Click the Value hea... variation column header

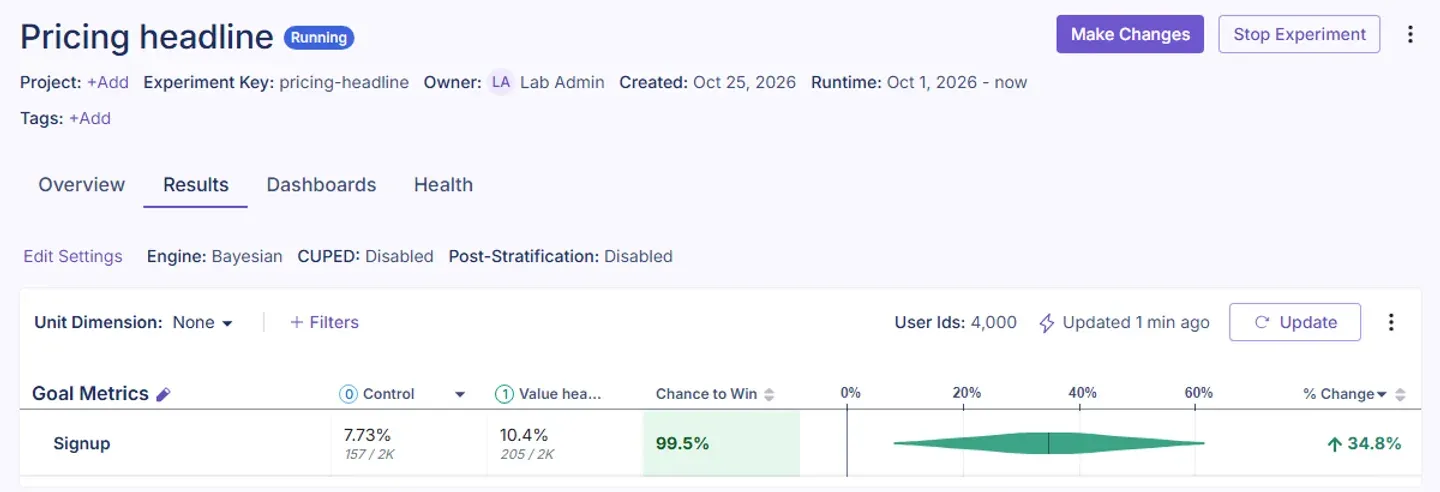[x=548, y=394]
